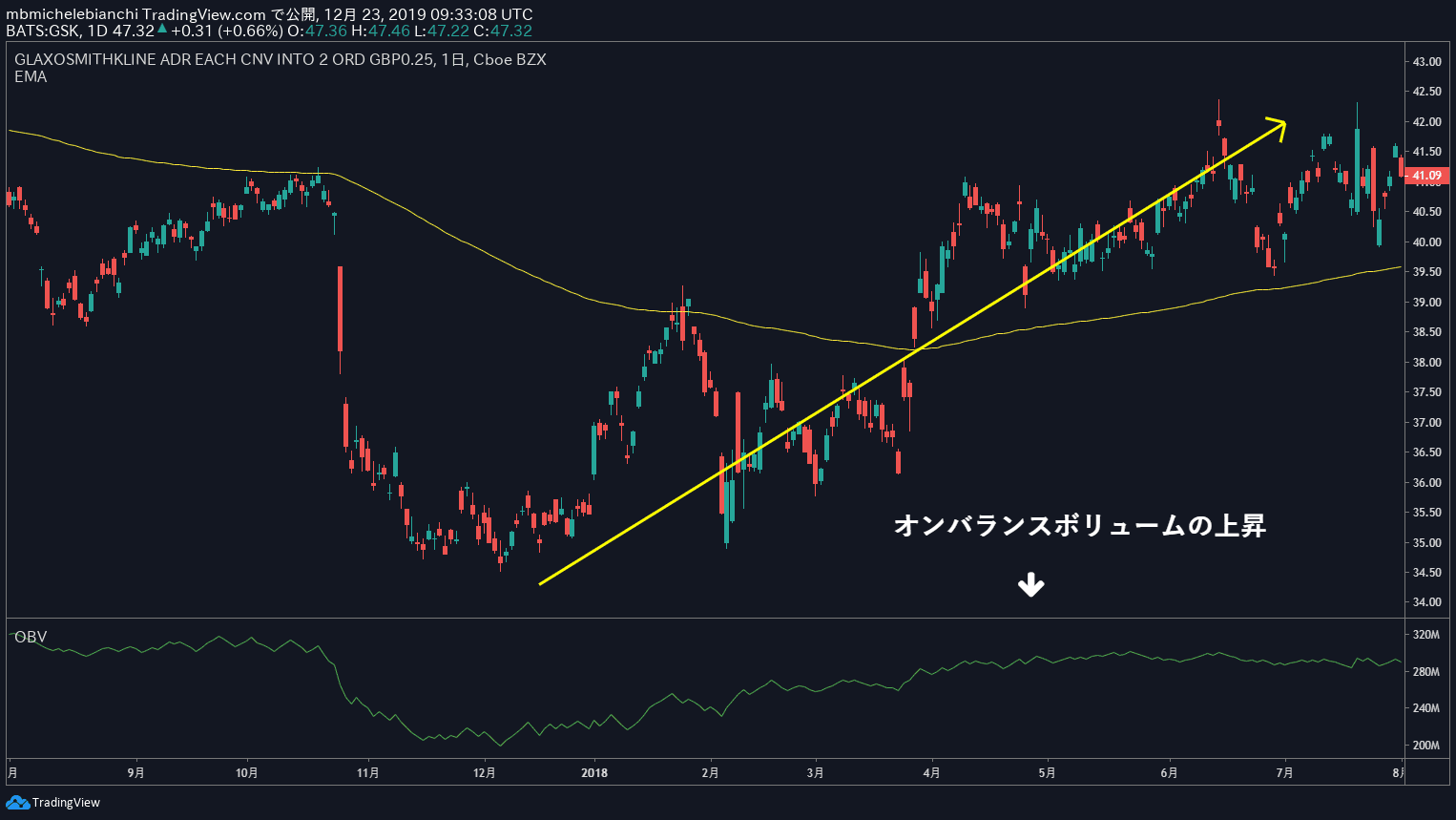The width and height of the screenshot is (1456, 820).
Task: Click the TradingView cloud logo icon
Action: click(17, 803)
